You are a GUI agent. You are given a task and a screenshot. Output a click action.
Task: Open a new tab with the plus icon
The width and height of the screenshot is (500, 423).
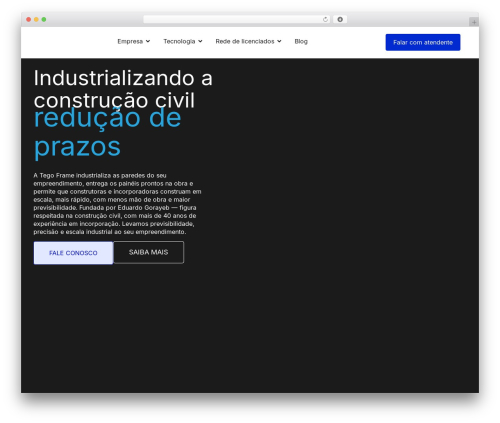[x=474, y=22]
